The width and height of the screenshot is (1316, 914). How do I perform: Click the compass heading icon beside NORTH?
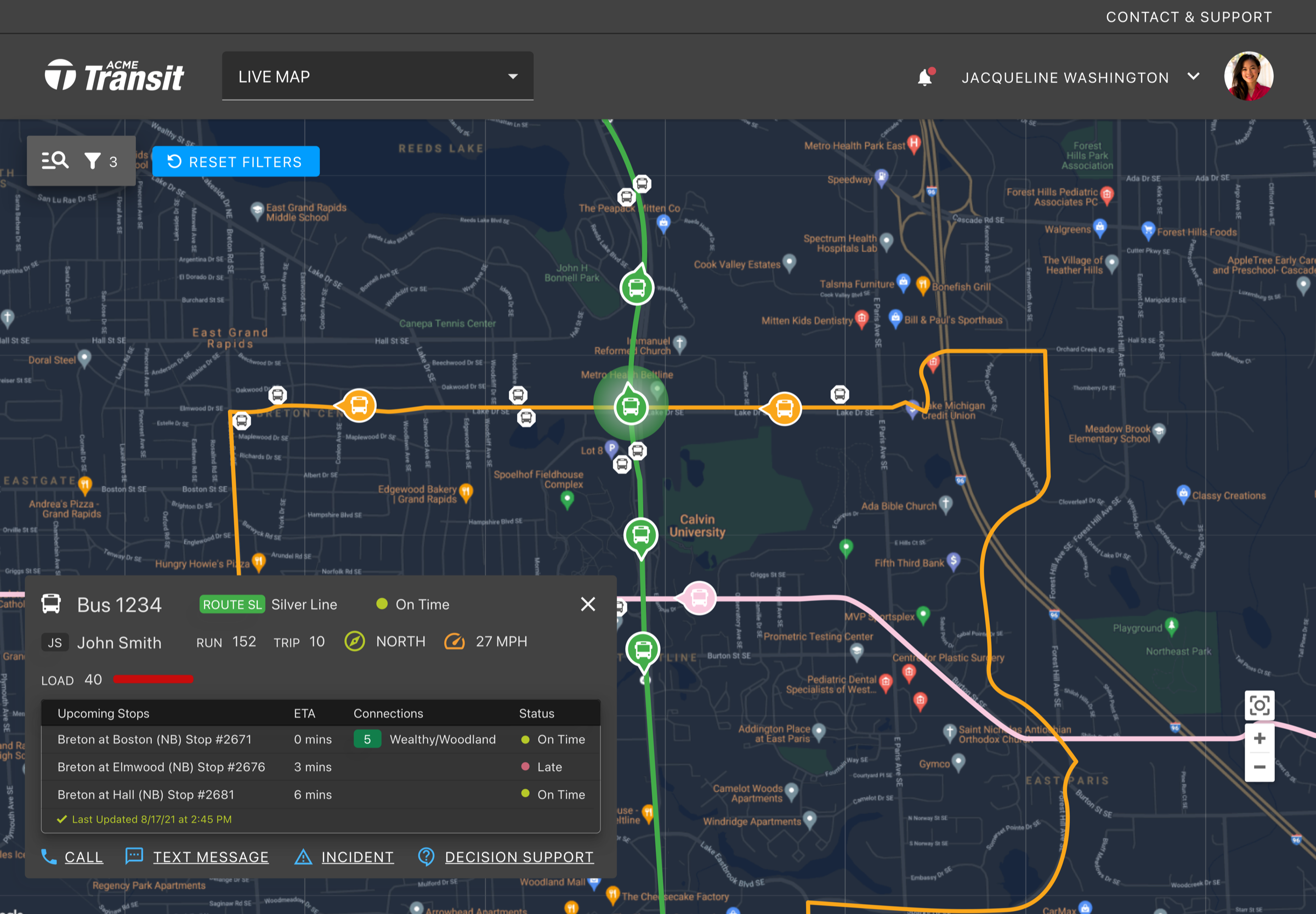354,641
